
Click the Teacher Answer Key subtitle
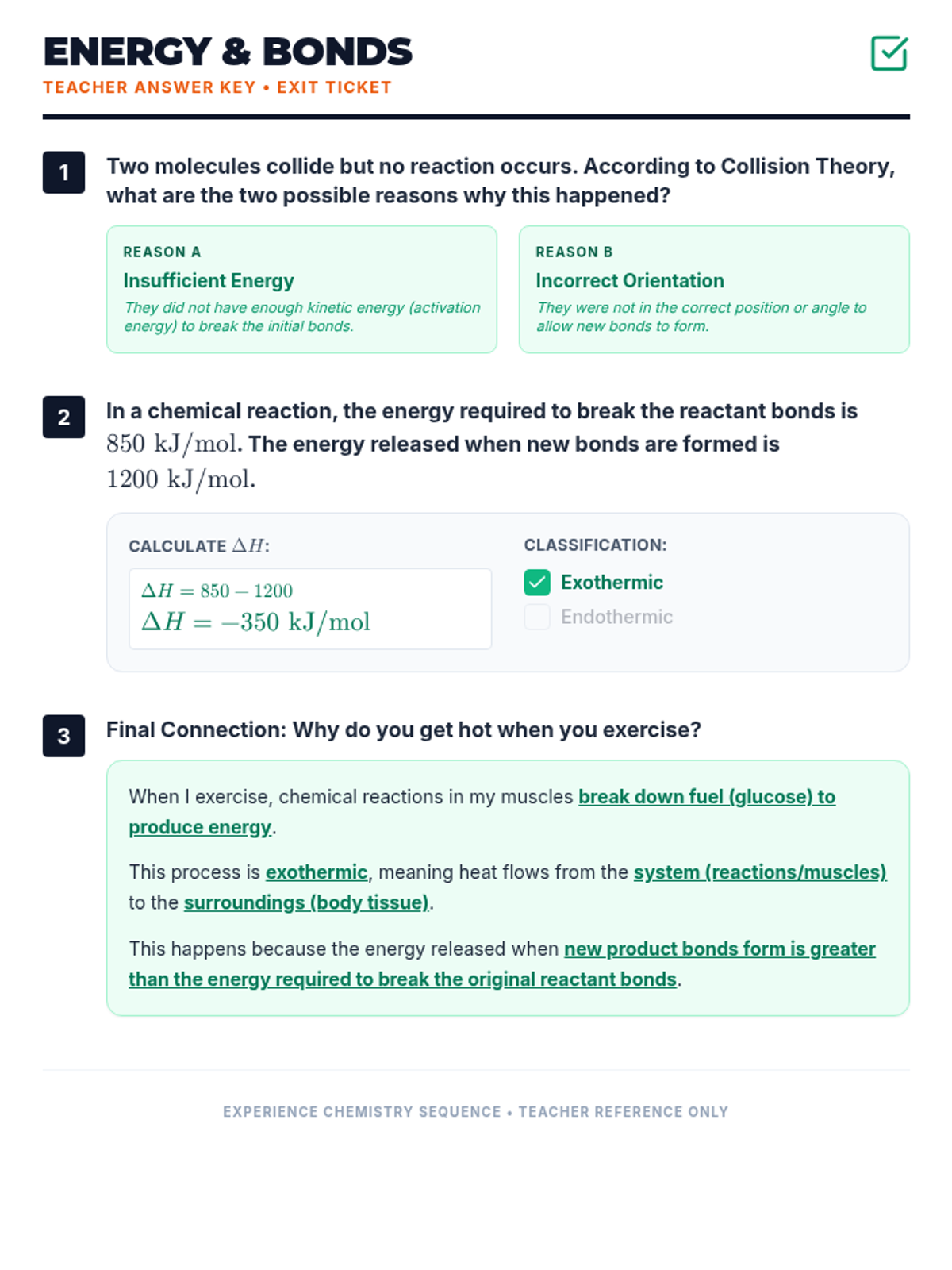pos(217,87)
